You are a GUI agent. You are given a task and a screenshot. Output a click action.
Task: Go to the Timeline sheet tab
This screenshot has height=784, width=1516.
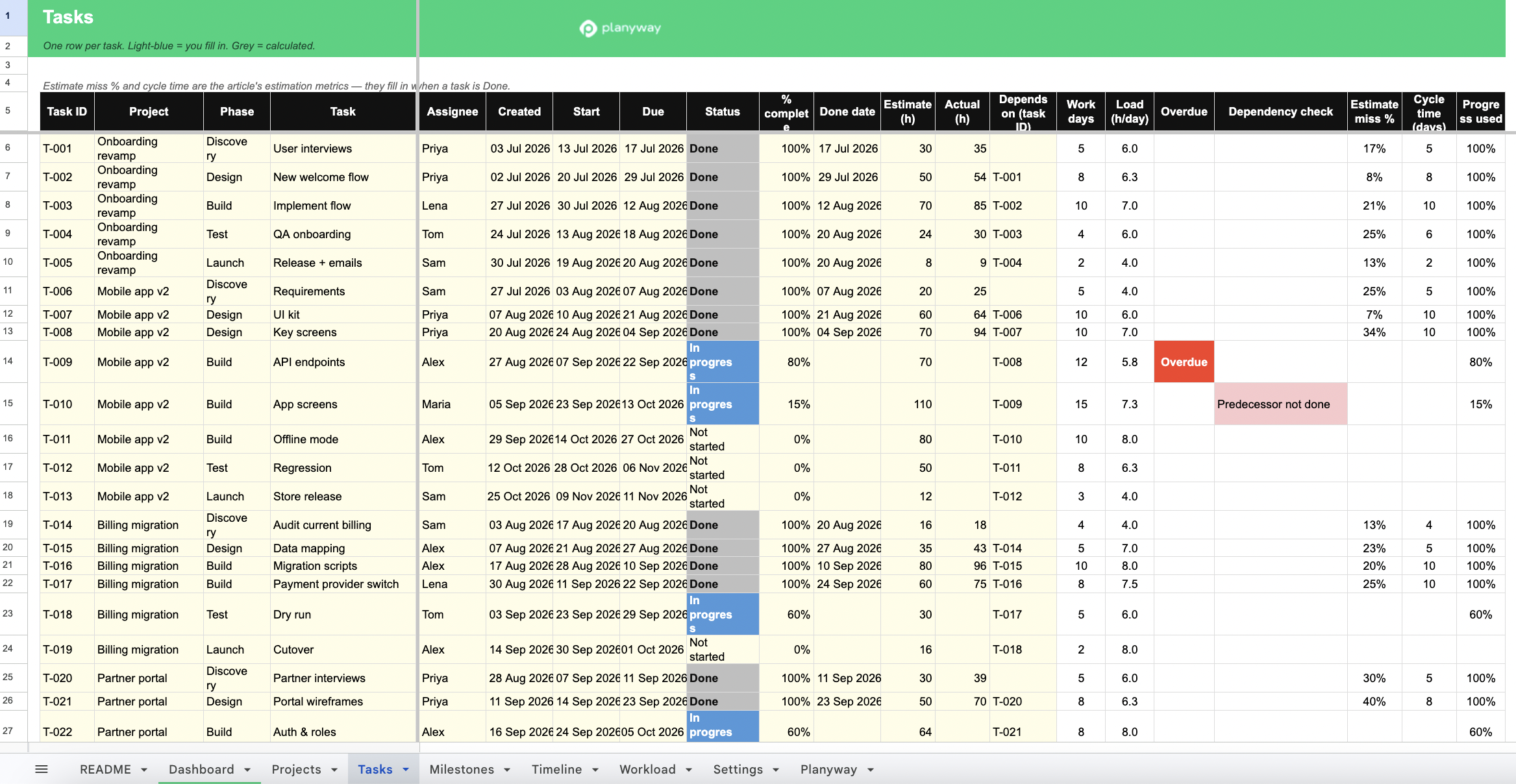pos(556,769)
